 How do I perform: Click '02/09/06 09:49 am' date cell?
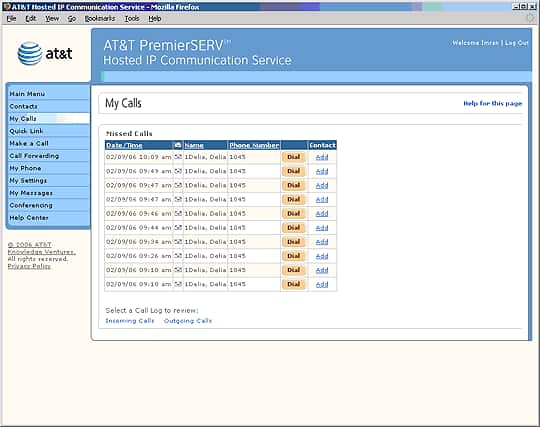[x=138, y=171]
